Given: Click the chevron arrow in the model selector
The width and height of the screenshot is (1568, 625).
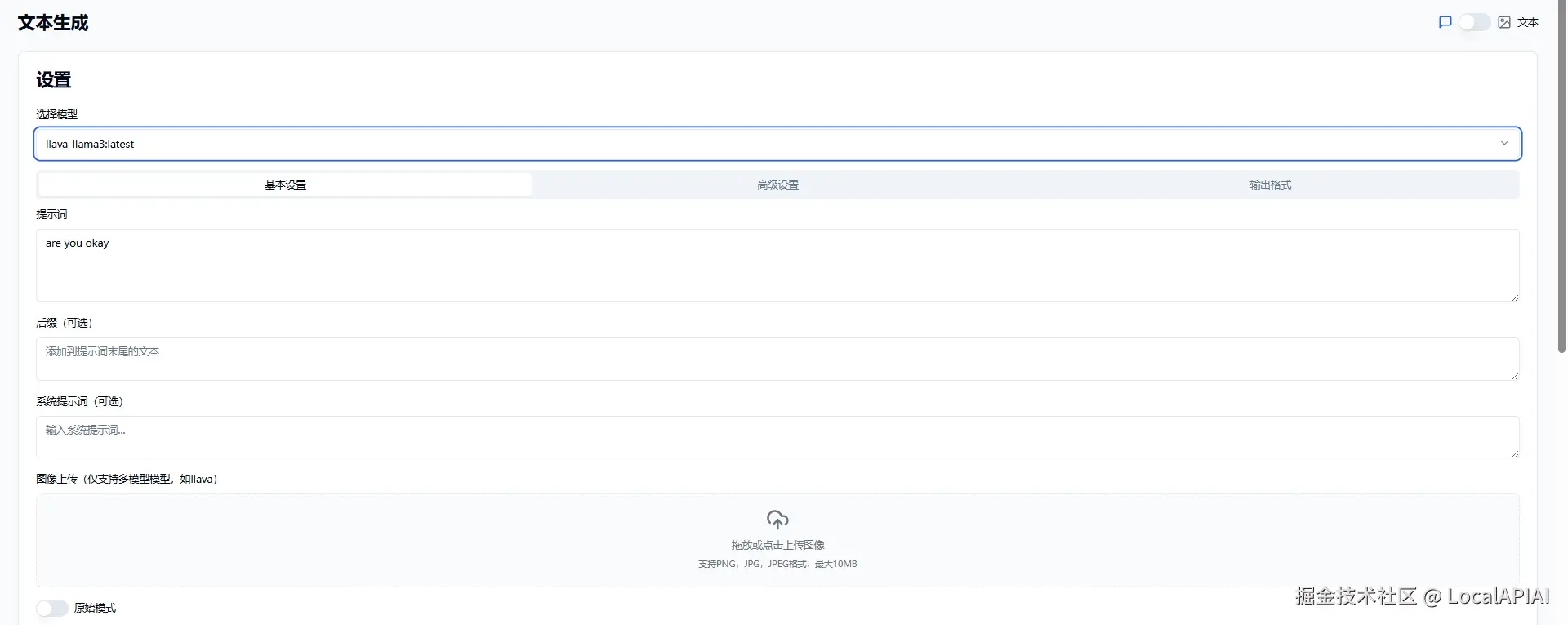Looking at the screenshot, I should [1504, 144].
